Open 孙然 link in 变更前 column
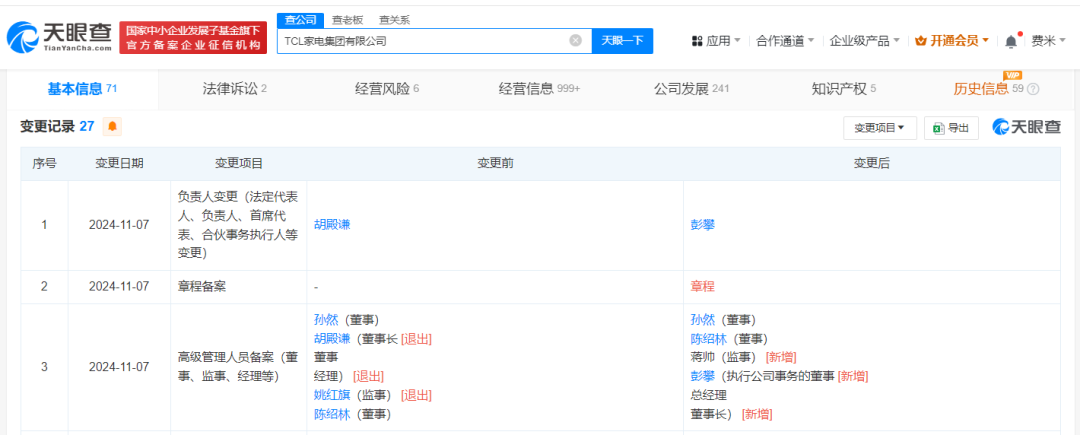1080x435 pixels. (326, 320)
